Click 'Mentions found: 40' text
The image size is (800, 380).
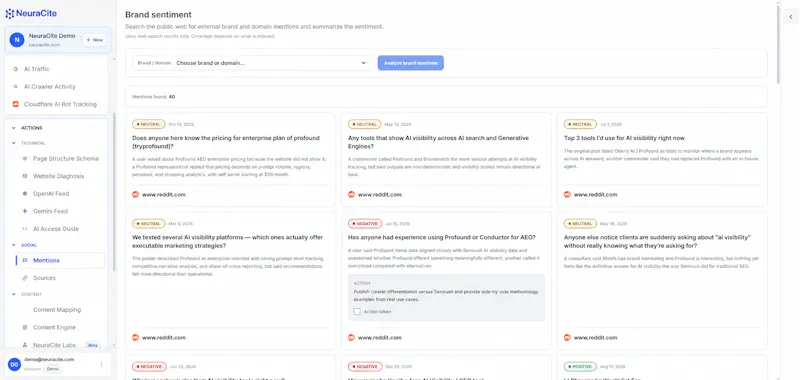click(154, 96)
